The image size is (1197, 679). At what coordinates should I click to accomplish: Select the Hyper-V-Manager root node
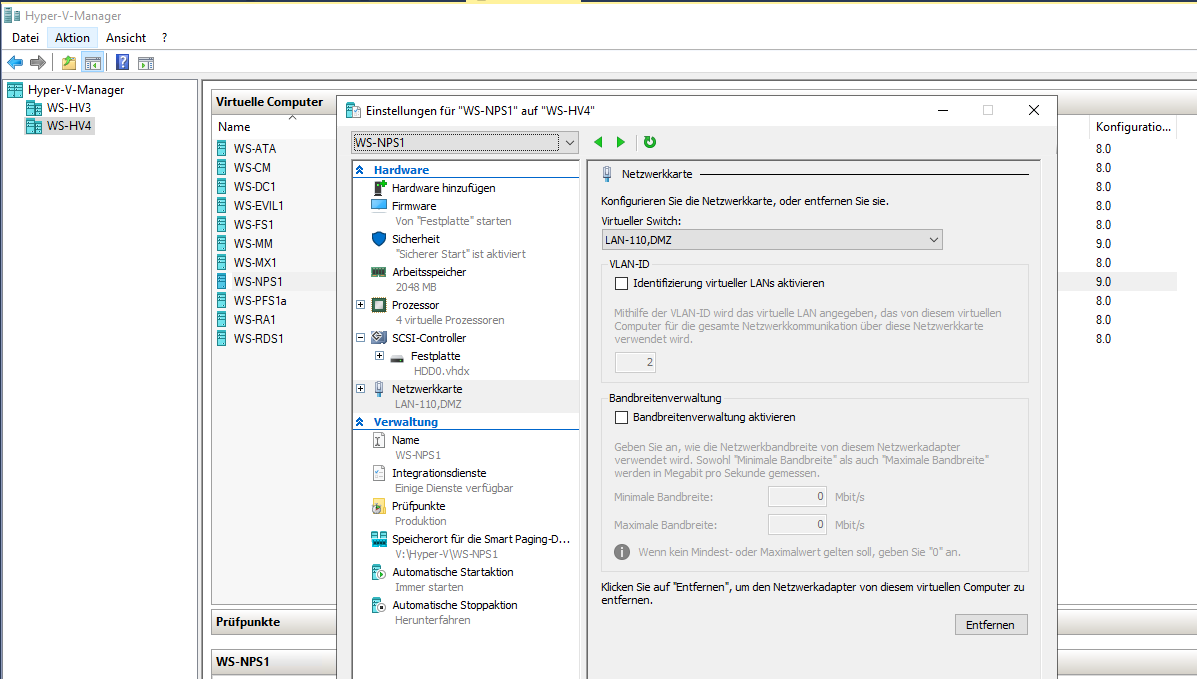[x=76, y=89]
